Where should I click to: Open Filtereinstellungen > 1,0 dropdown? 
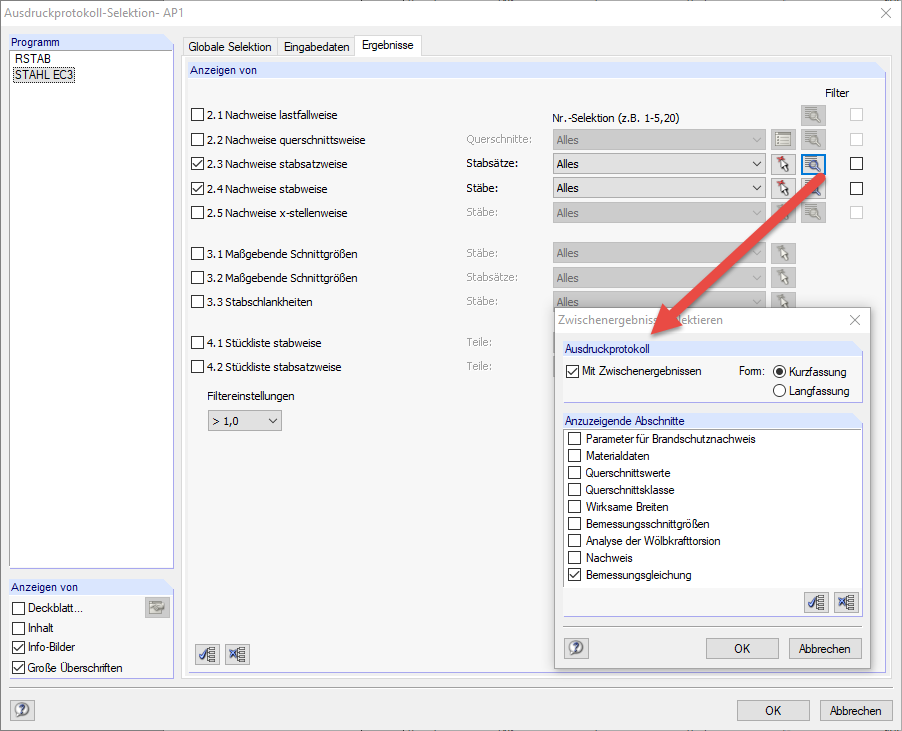point(244,421)
